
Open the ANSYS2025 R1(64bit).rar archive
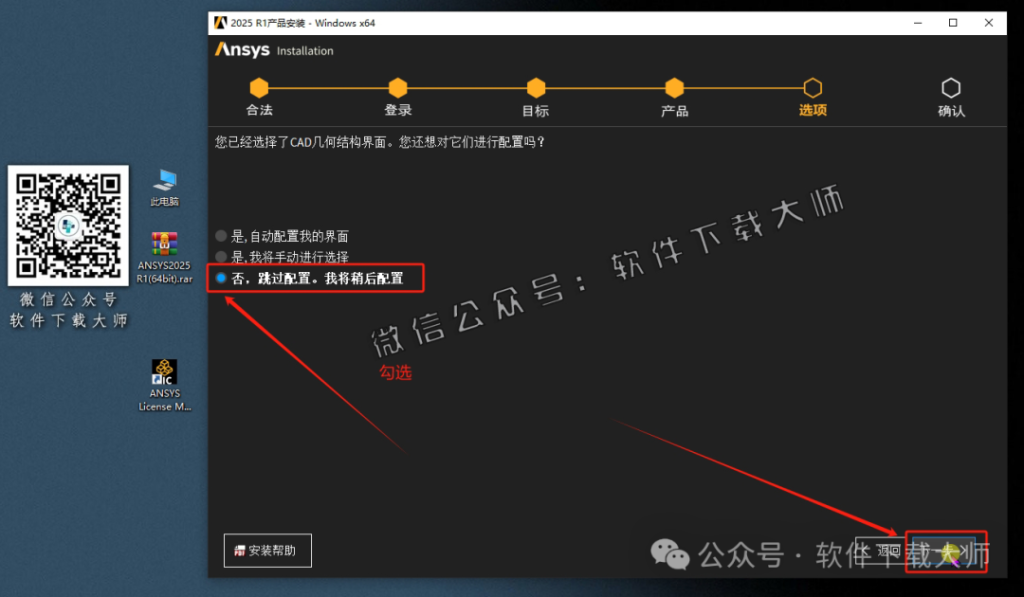pos(164,250)
